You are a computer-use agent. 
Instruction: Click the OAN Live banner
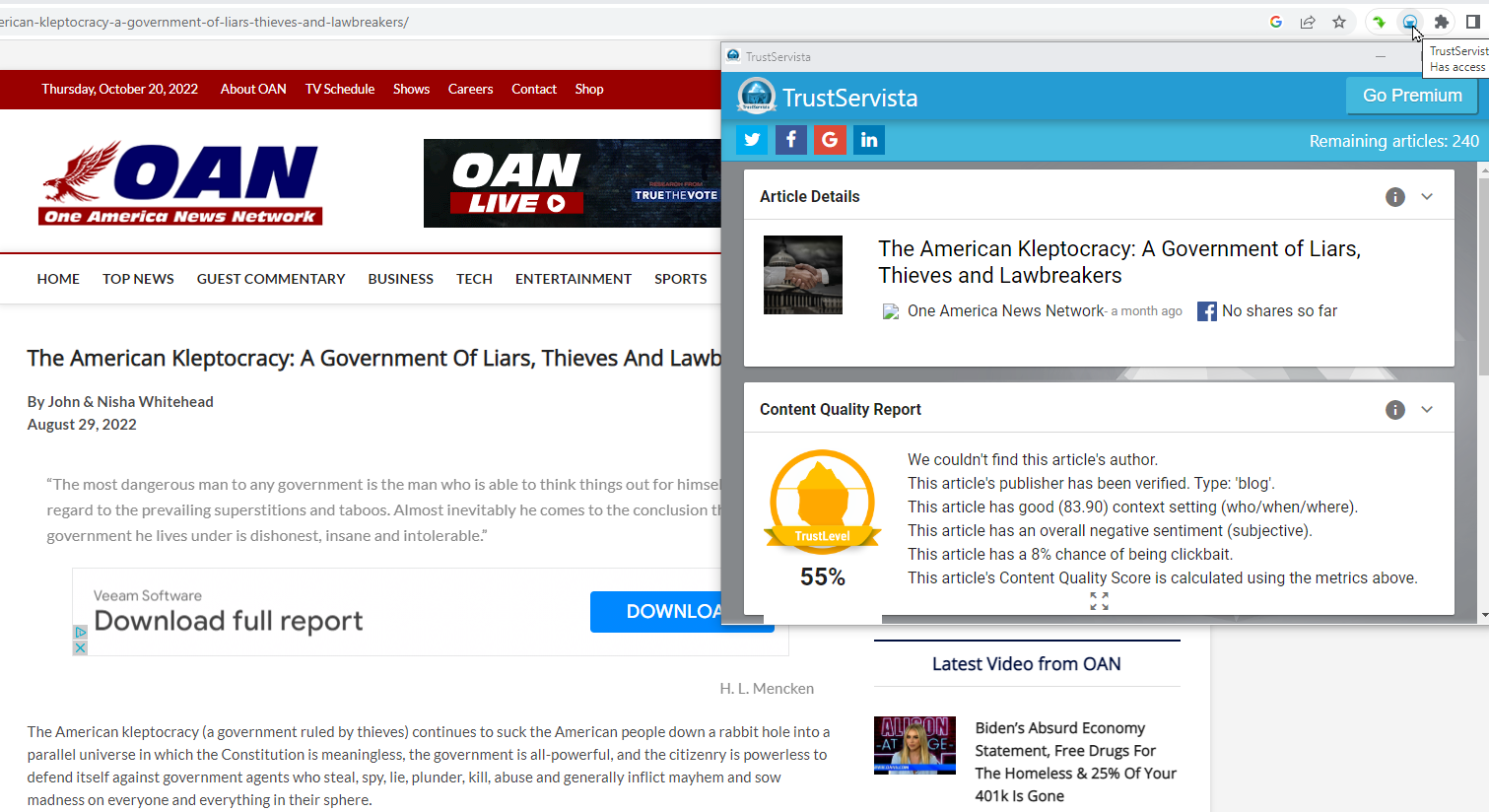(572, 183)
